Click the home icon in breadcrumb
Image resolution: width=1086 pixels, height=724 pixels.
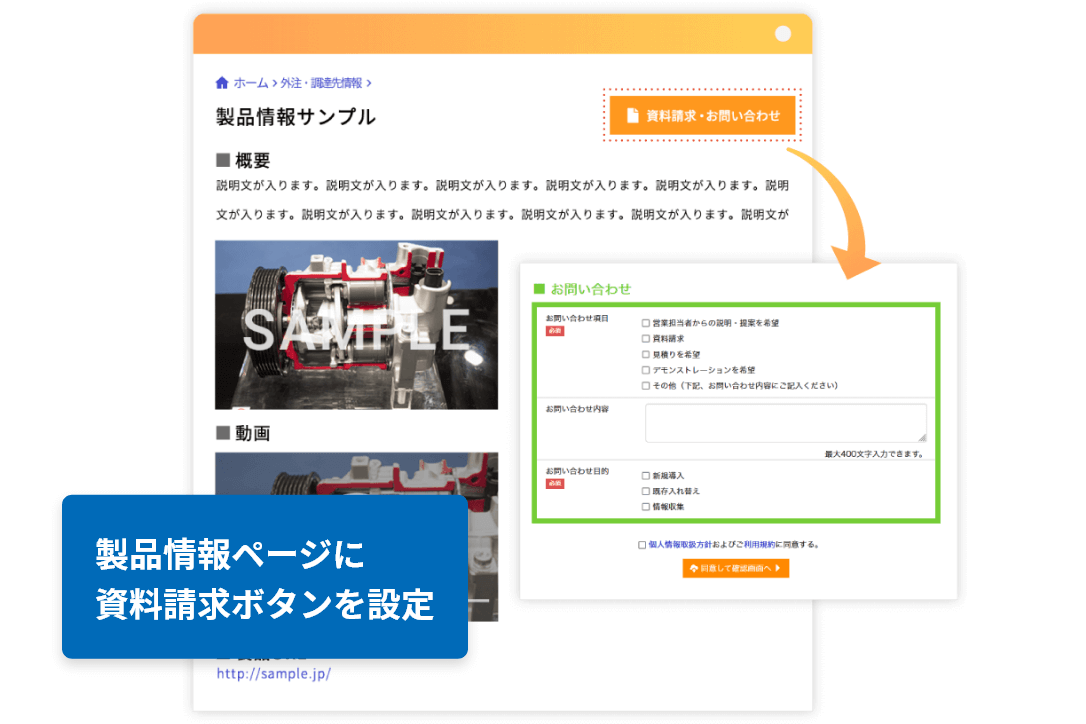pos(222,83)
